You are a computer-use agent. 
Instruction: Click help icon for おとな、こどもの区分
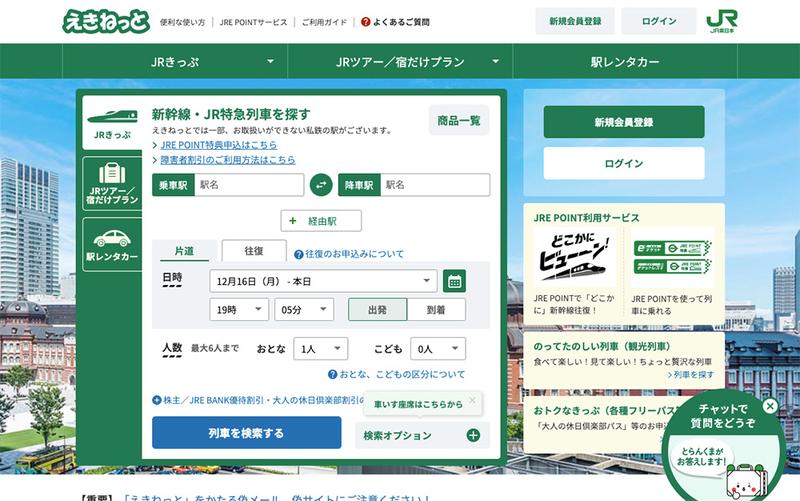click(x=332, y=374)
